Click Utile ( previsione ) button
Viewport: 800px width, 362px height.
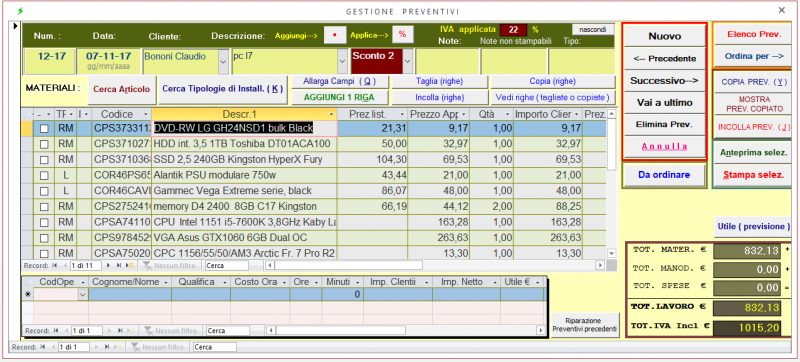pyautogui.click(x=754, y=226)
